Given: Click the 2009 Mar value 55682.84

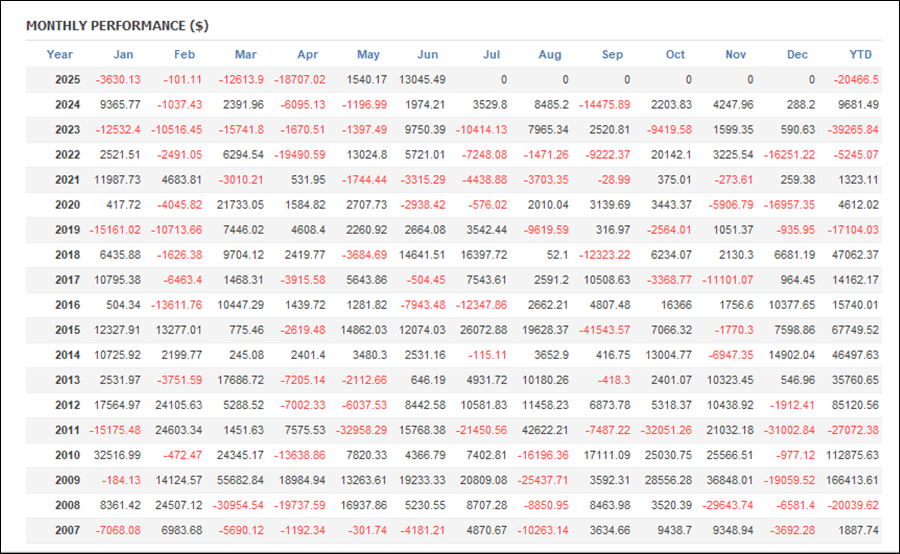Looking at the screenshot, I should tap(240, 481).
